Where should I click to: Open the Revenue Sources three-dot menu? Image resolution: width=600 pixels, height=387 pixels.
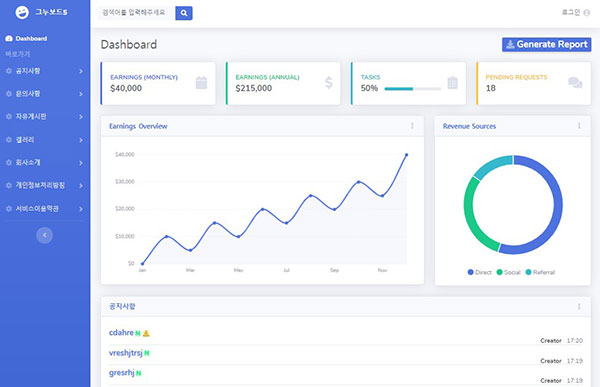(579, 126)
